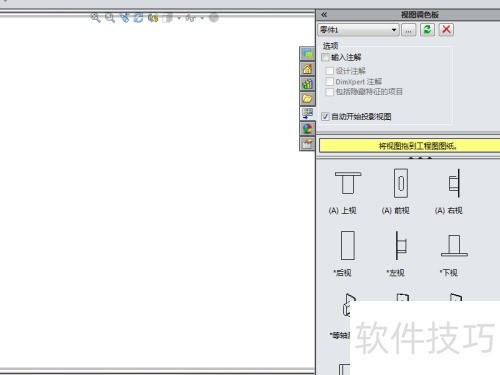
Task: Click the blue pencil-shaped icon in view toolbar
Action: (x=124, y=17)
